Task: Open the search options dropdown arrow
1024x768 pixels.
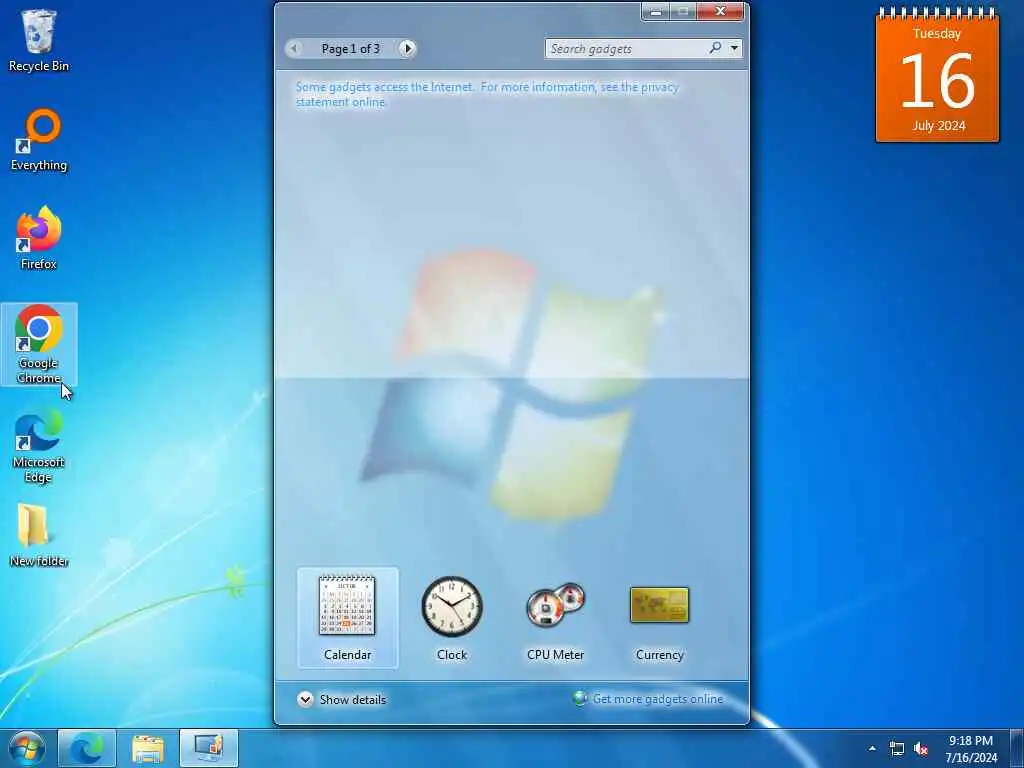Action: coord(735,48)
